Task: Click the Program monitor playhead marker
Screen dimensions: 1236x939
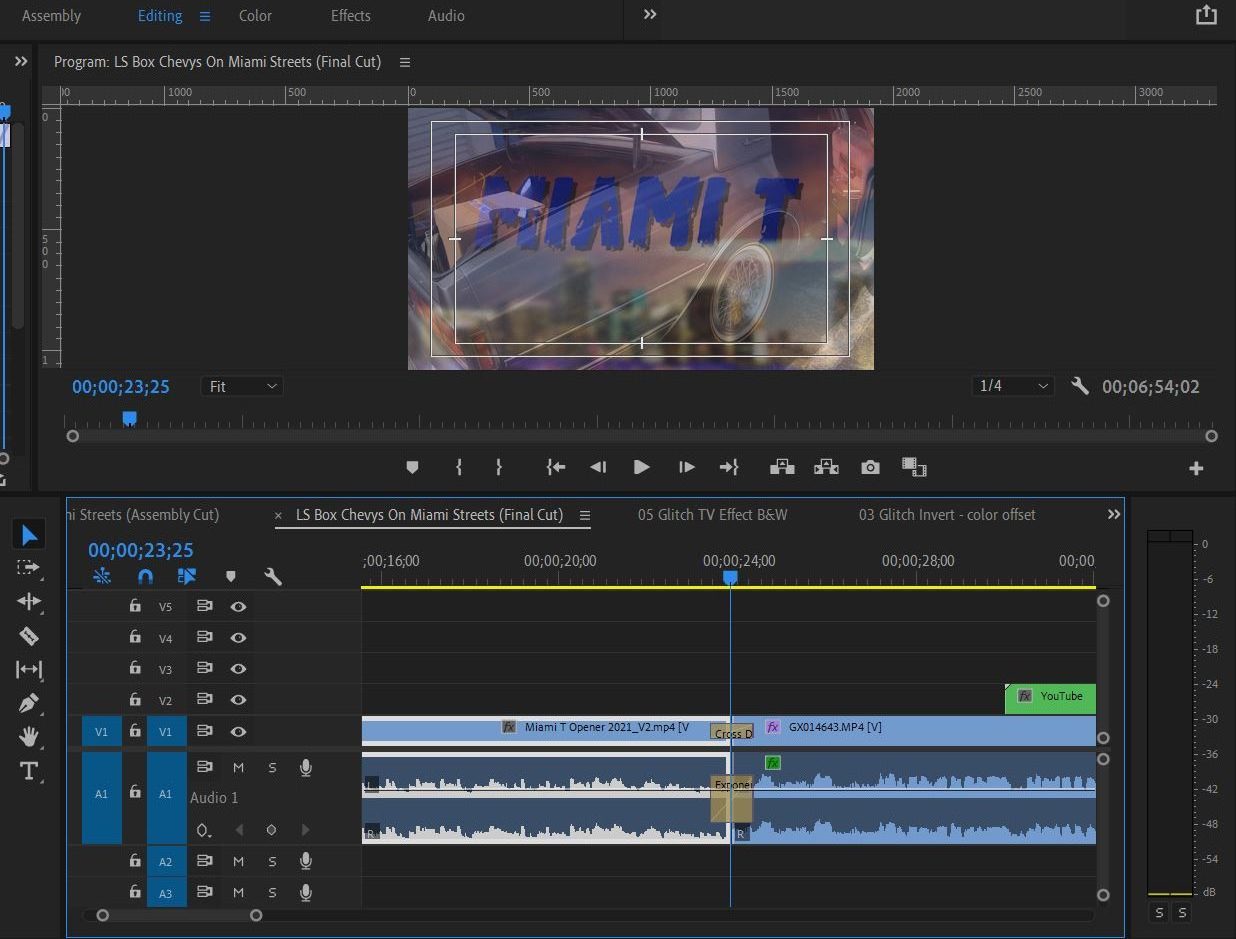Action: (x=129, y=418)
